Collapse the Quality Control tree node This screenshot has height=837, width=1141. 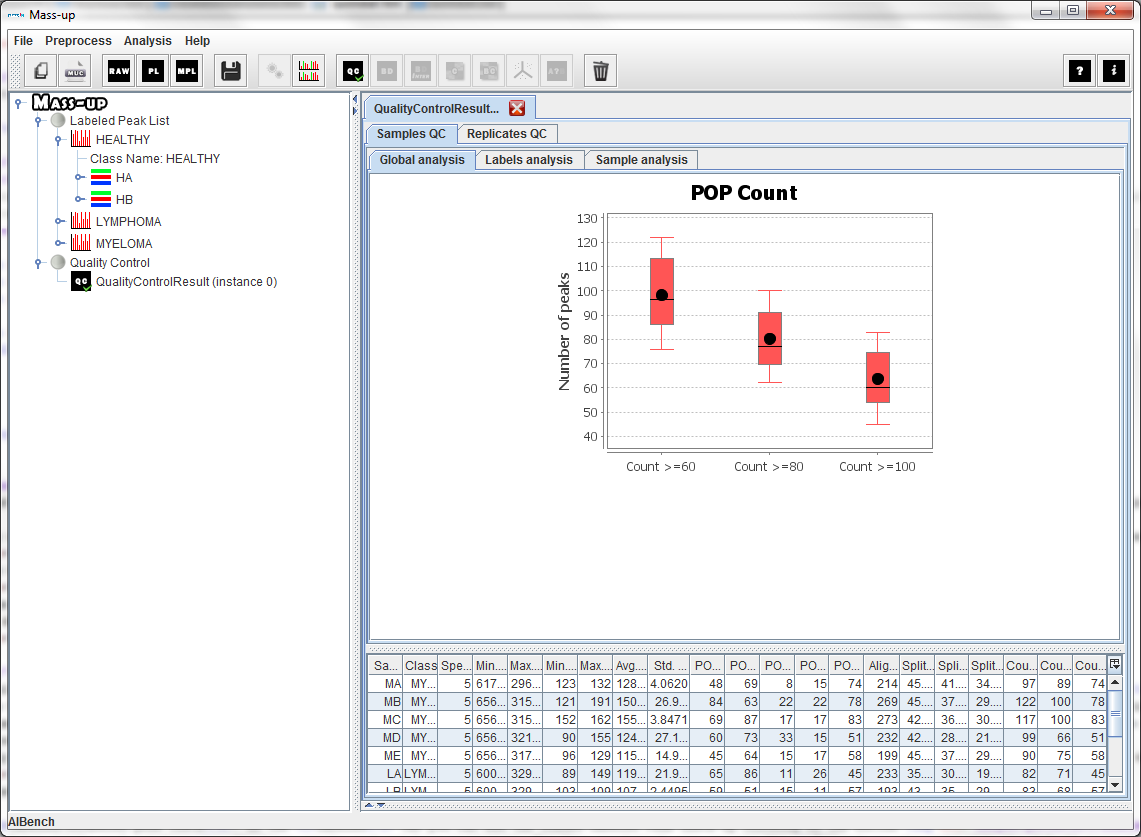(38, 263)
